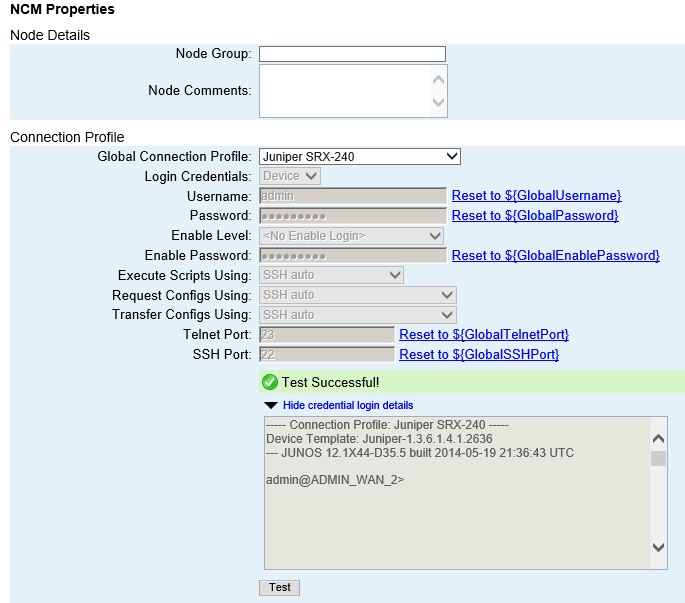
Task: Click the 'Node Details' section heading
Action: (x=50, y=35)
